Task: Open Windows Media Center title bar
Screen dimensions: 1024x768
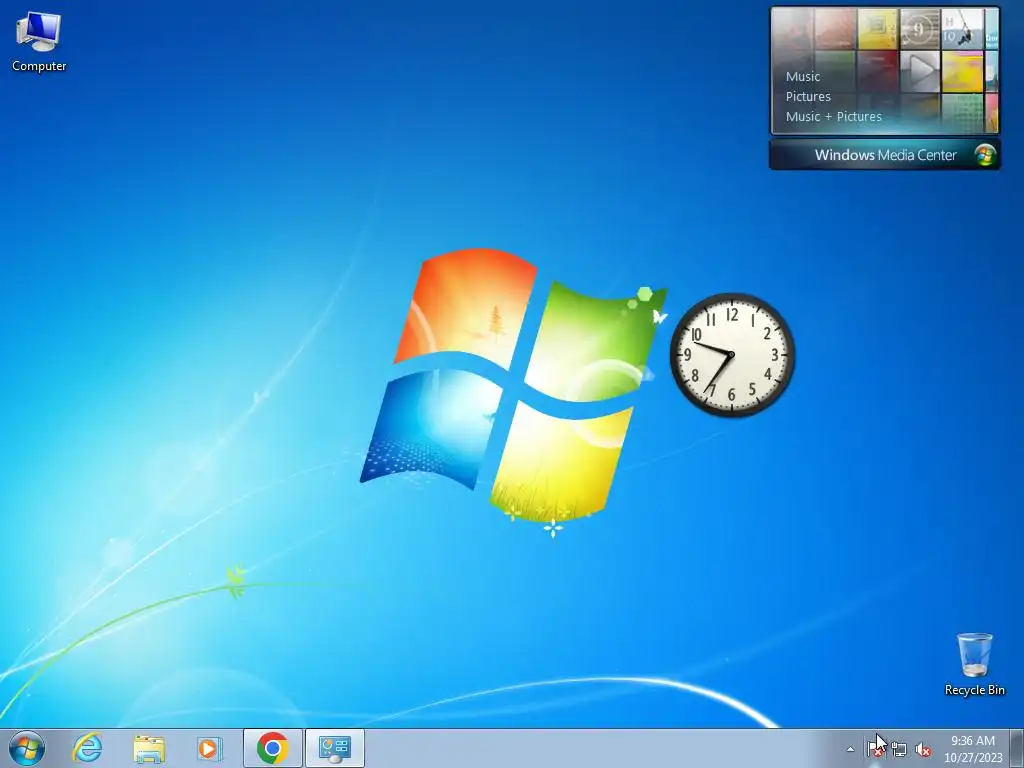Action: click(x=885, y=155)
